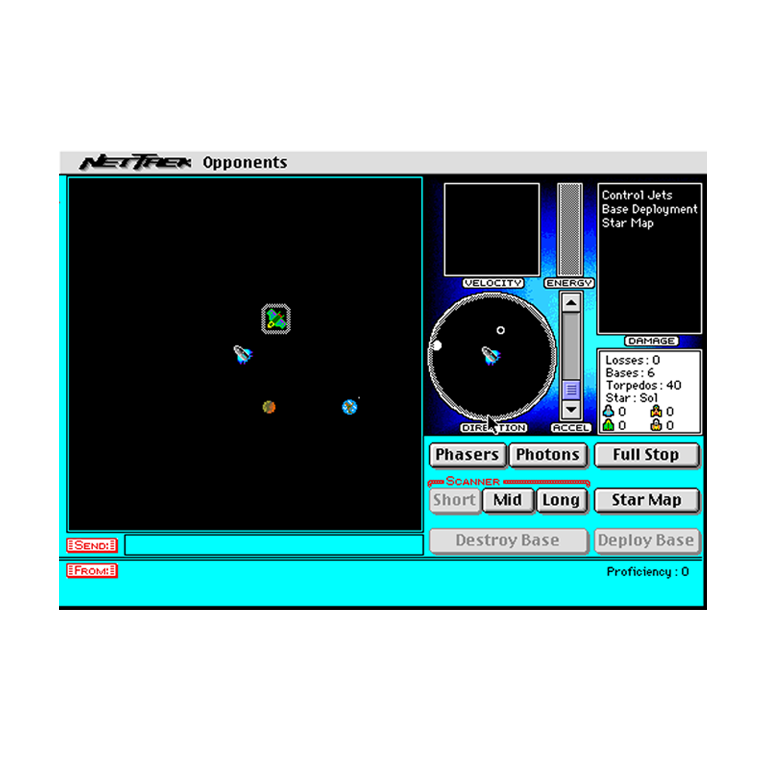
Task: Click the red-yellow winged ship icon
Action: coord(656,412)
